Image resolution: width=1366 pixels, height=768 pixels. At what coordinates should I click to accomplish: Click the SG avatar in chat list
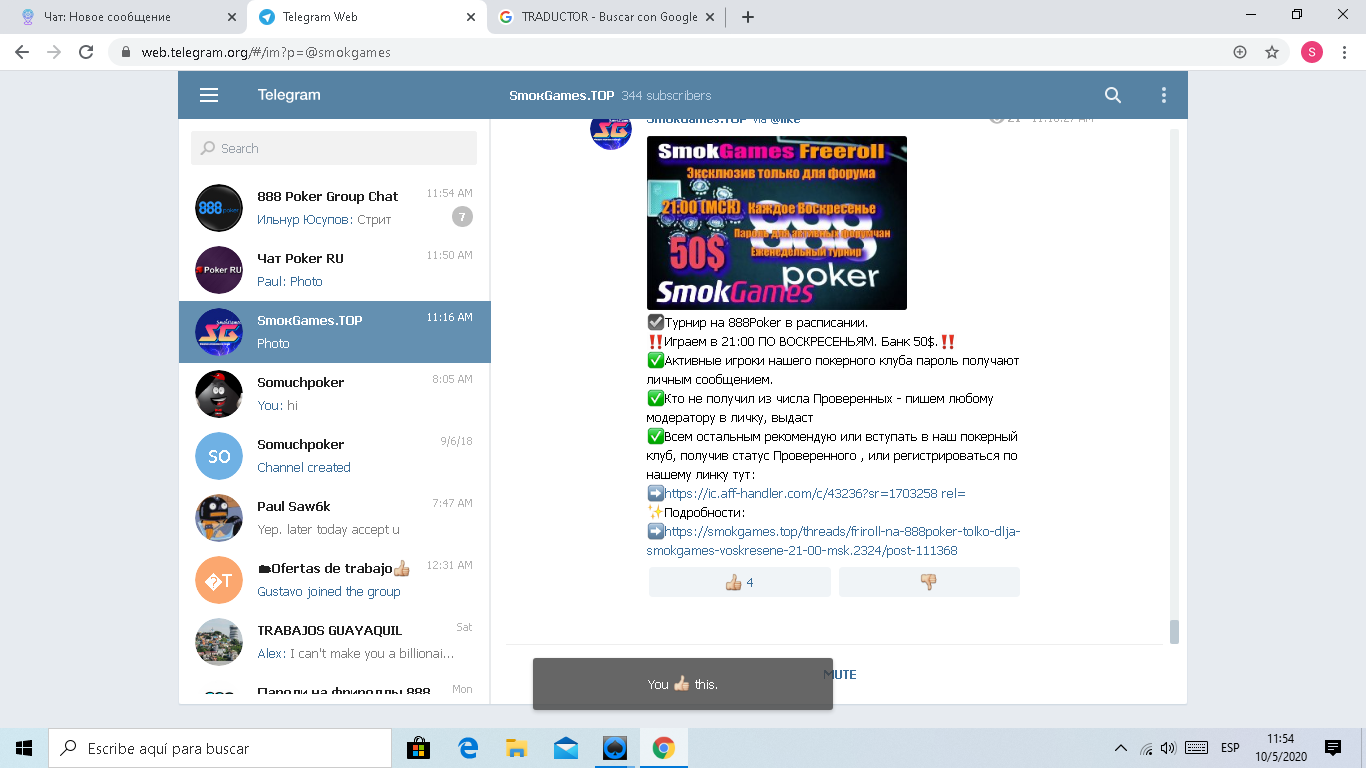219,332
